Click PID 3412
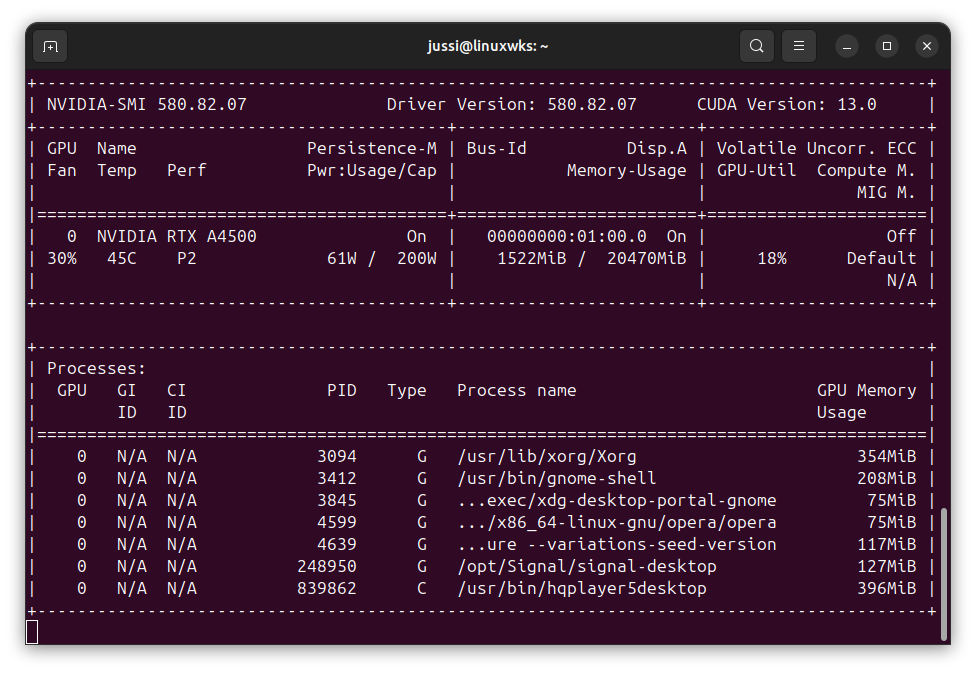976x673 pixels. click(x=337, y=478)
